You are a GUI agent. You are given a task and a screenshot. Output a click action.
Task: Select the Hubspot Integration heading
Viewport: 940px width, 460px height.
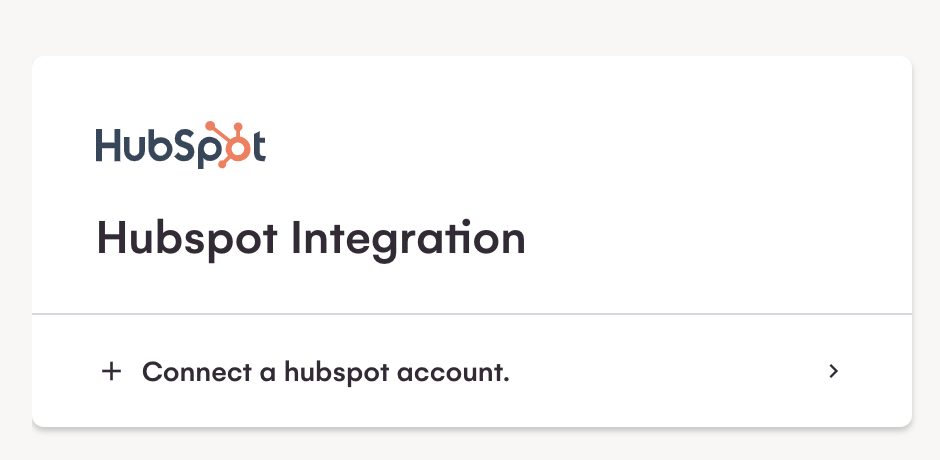pyautogui.click(x=311, y=240)
